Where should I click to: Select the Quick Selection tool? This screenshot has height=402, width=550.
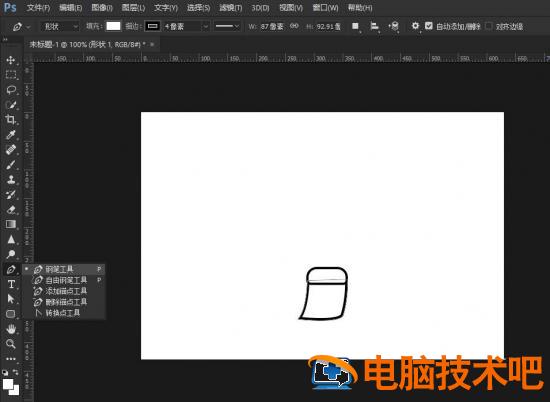[x=11, y=105]
